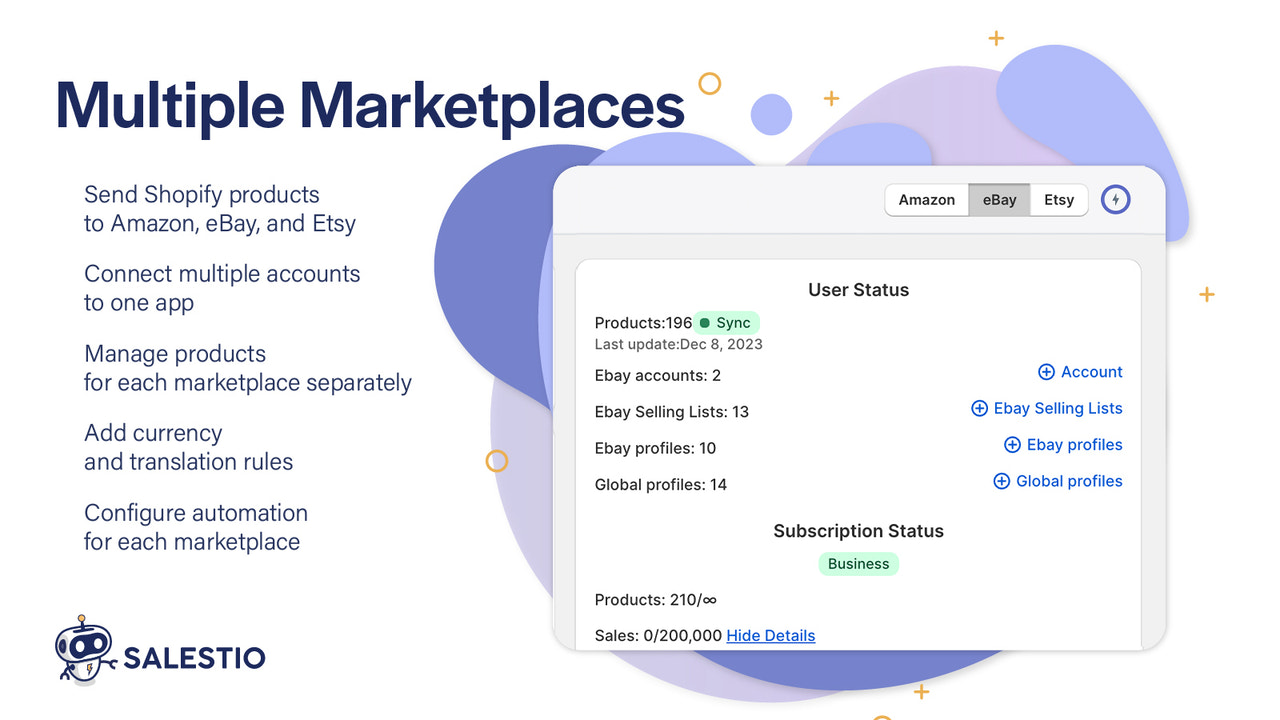Click the lightning bolt icon in the toolbar
This screenshot has height=720, width=1280.
[x=1115, y=199]
